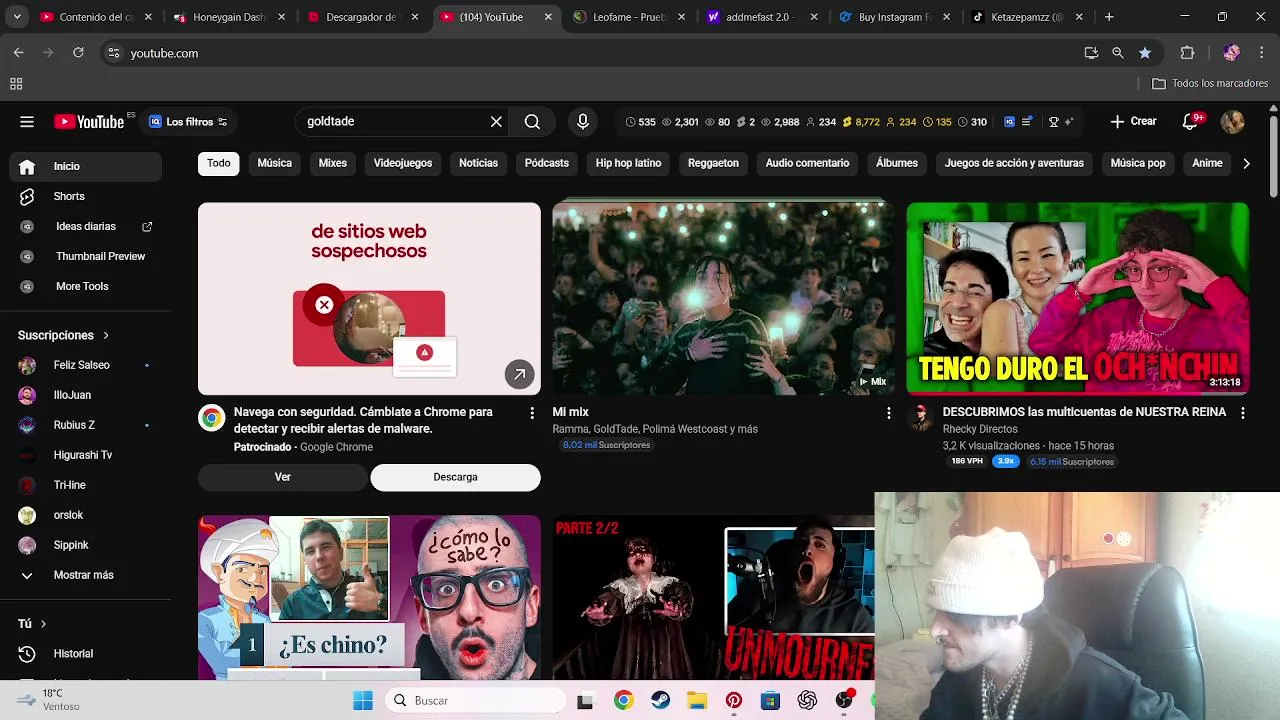Open the Mi mix thumbnail
Screen dimensions: 1280x720
click(x=723, y=299)
